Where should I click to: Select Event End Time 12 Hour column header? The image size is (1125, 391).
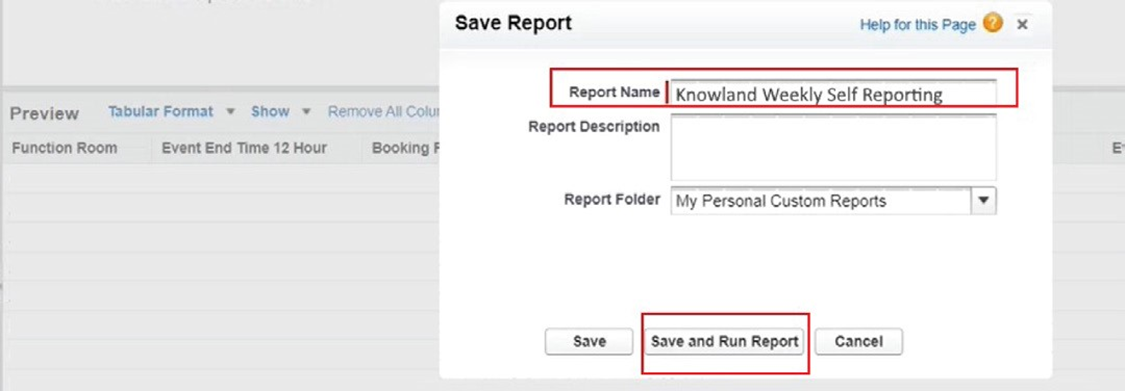244,148
